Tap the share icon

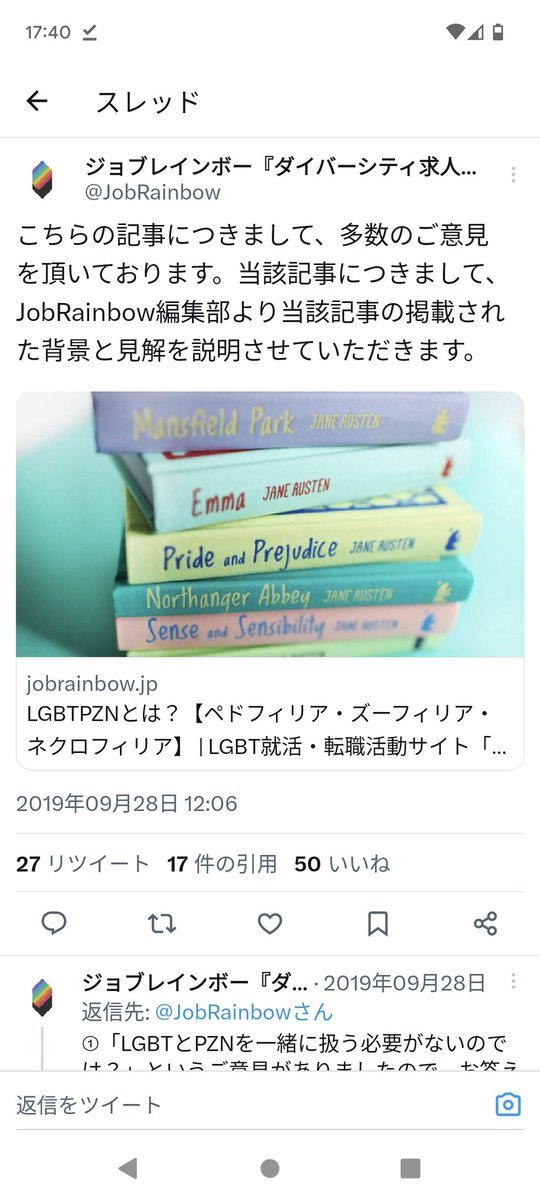click(x=485, y=923)
